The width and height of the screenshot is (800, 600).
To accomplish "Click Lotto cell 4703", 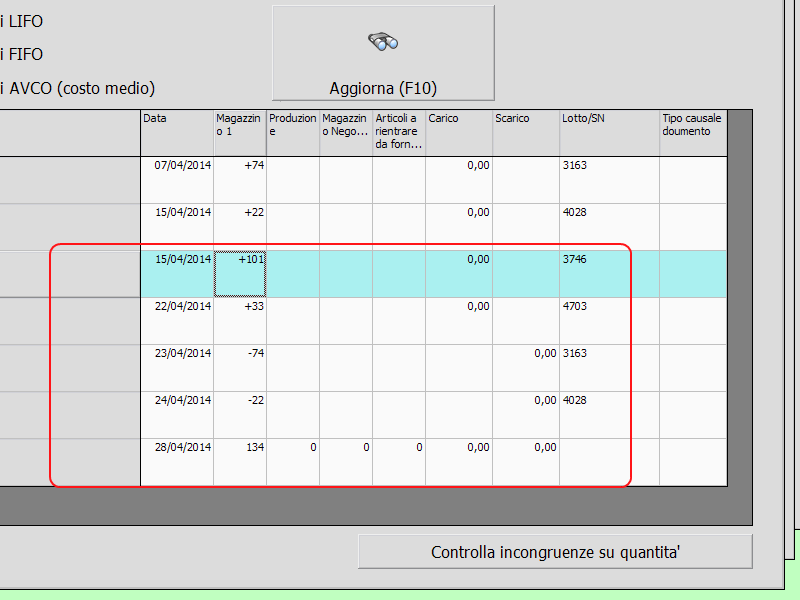I will [x=609, y=321].
